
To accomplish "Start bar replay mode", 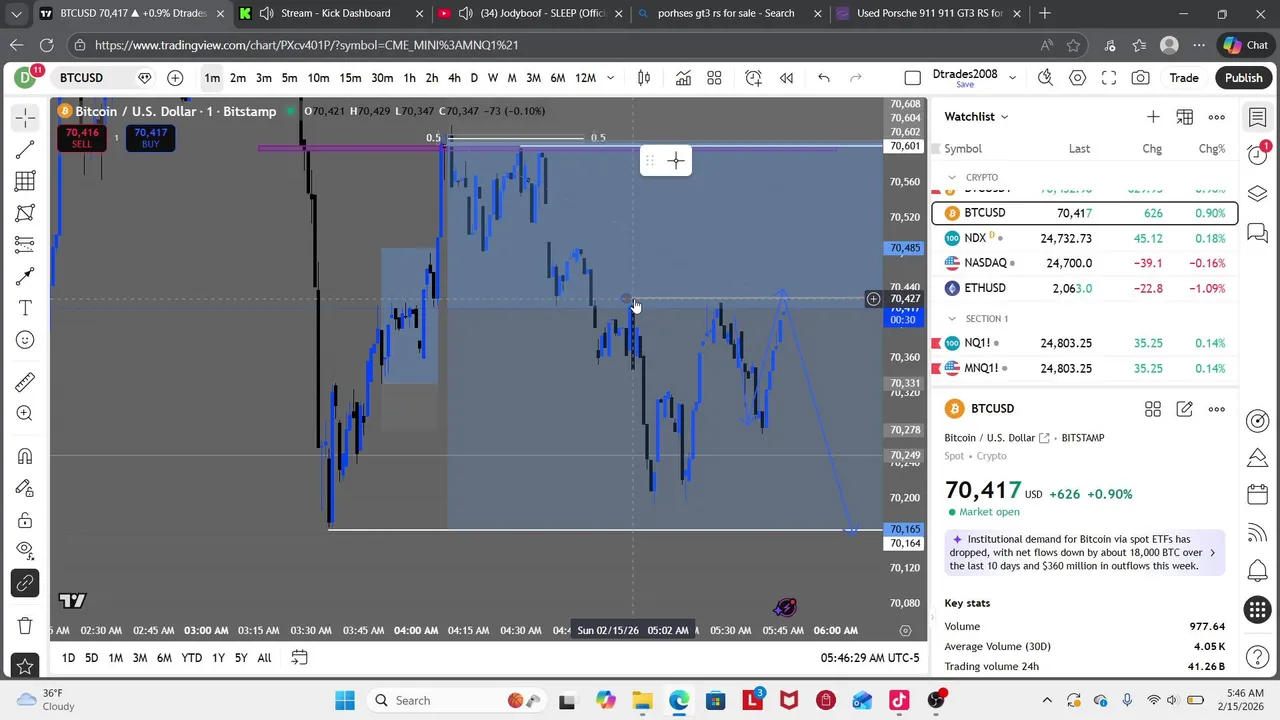I will (787, 78).
